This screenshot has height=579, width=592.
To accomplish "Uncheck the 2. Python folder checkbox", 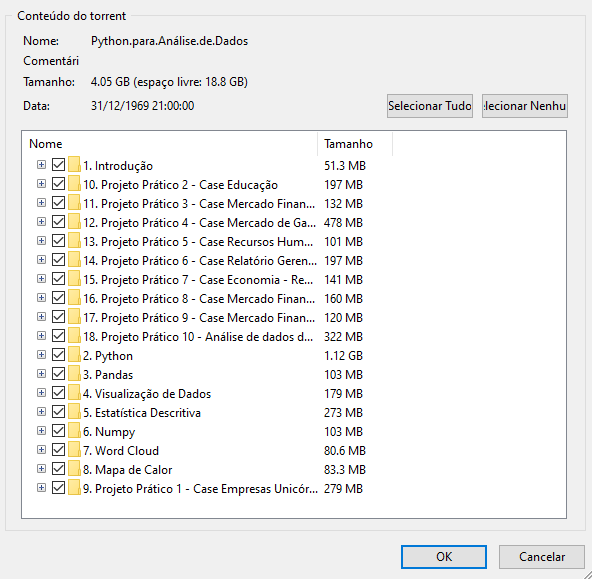I will [59, 354].
